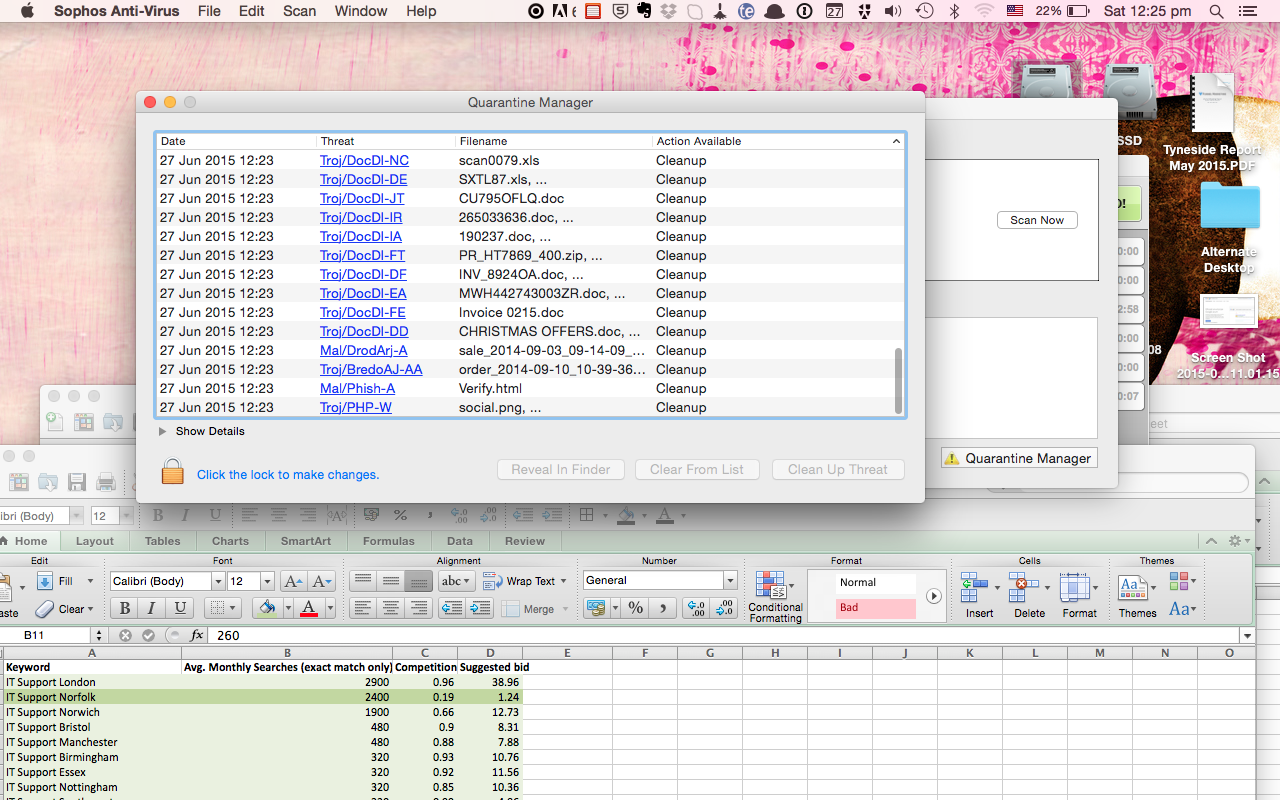Click the print icon in Excel toolbar
This screenshot has height=800, width=1280.
point(106,483)
